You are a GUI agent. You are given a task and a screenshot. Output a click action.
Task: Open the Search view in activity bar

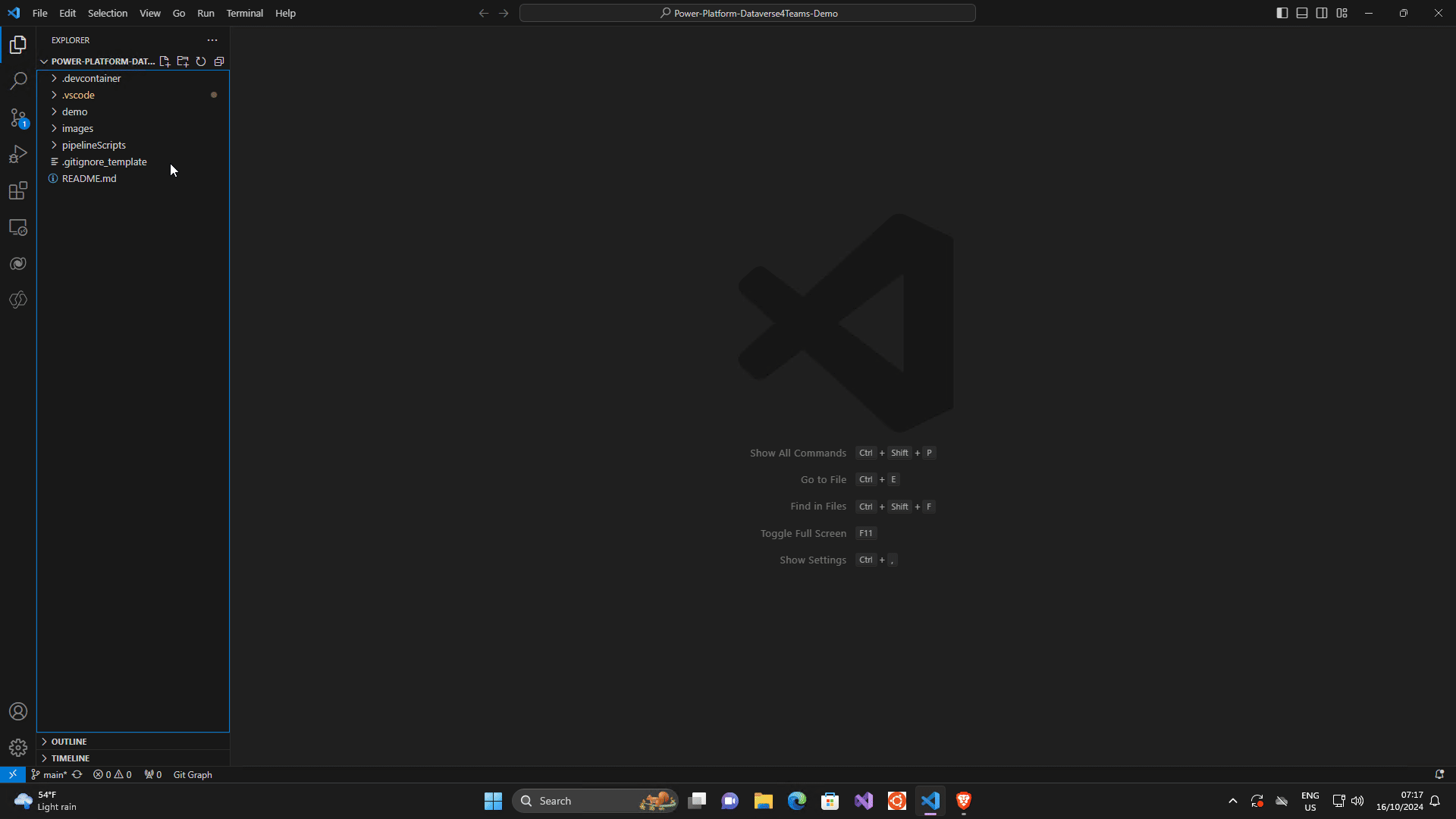tap(18, 80)
